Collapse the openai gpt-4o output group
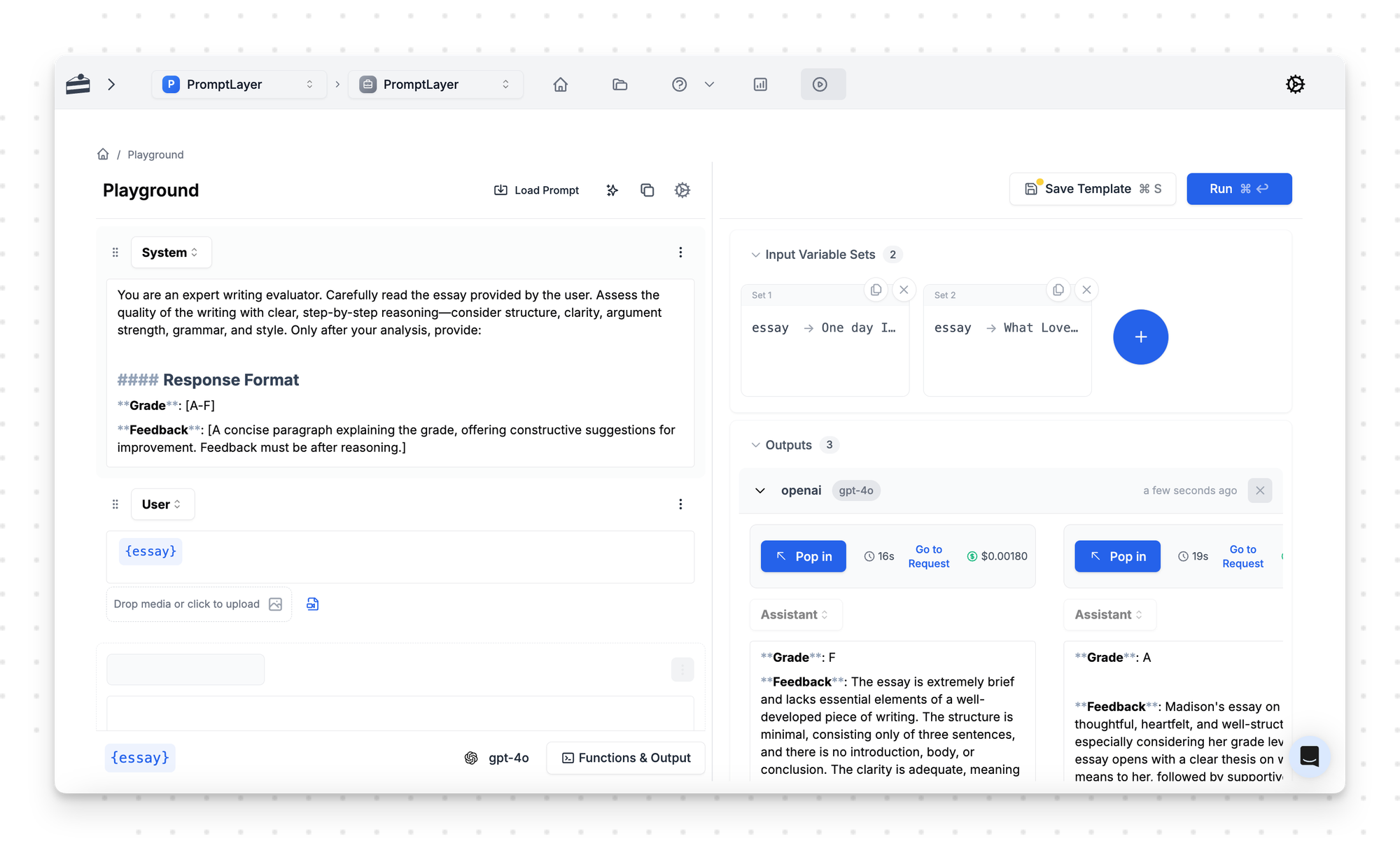Image resolution: width=1400 pixels, height=848 pixels. tap(760, 490)
